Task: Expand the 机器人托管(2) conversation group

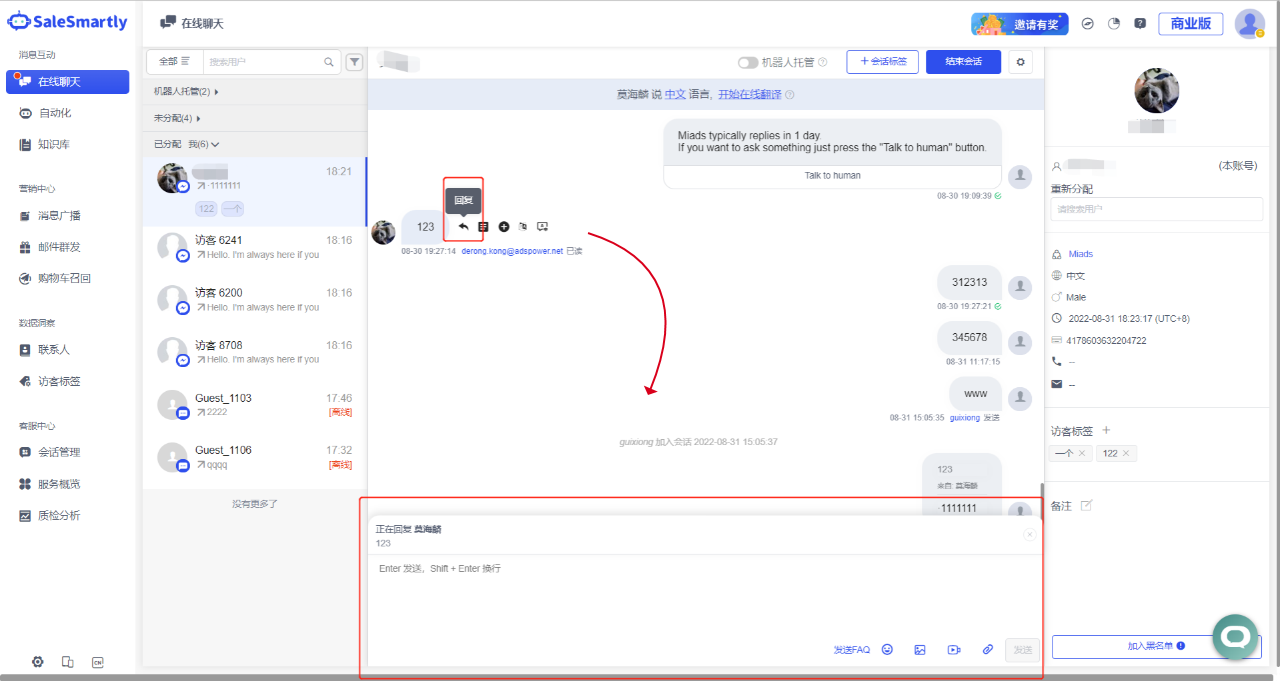Action: coord(217,92)
